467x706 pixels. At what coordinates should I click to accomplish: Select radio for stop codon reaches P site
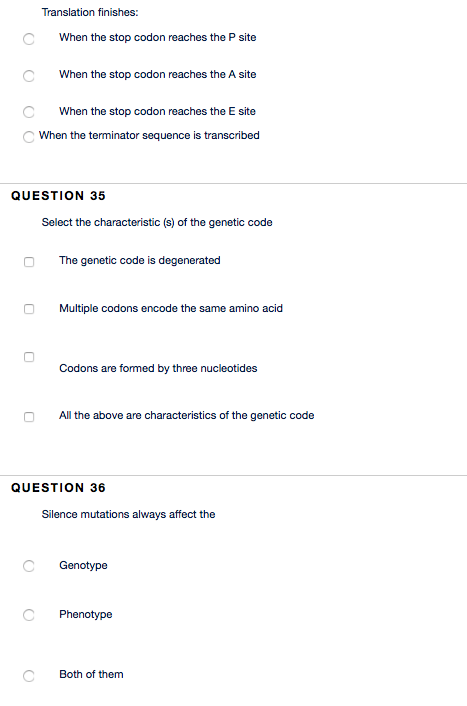tap(29, 39)
